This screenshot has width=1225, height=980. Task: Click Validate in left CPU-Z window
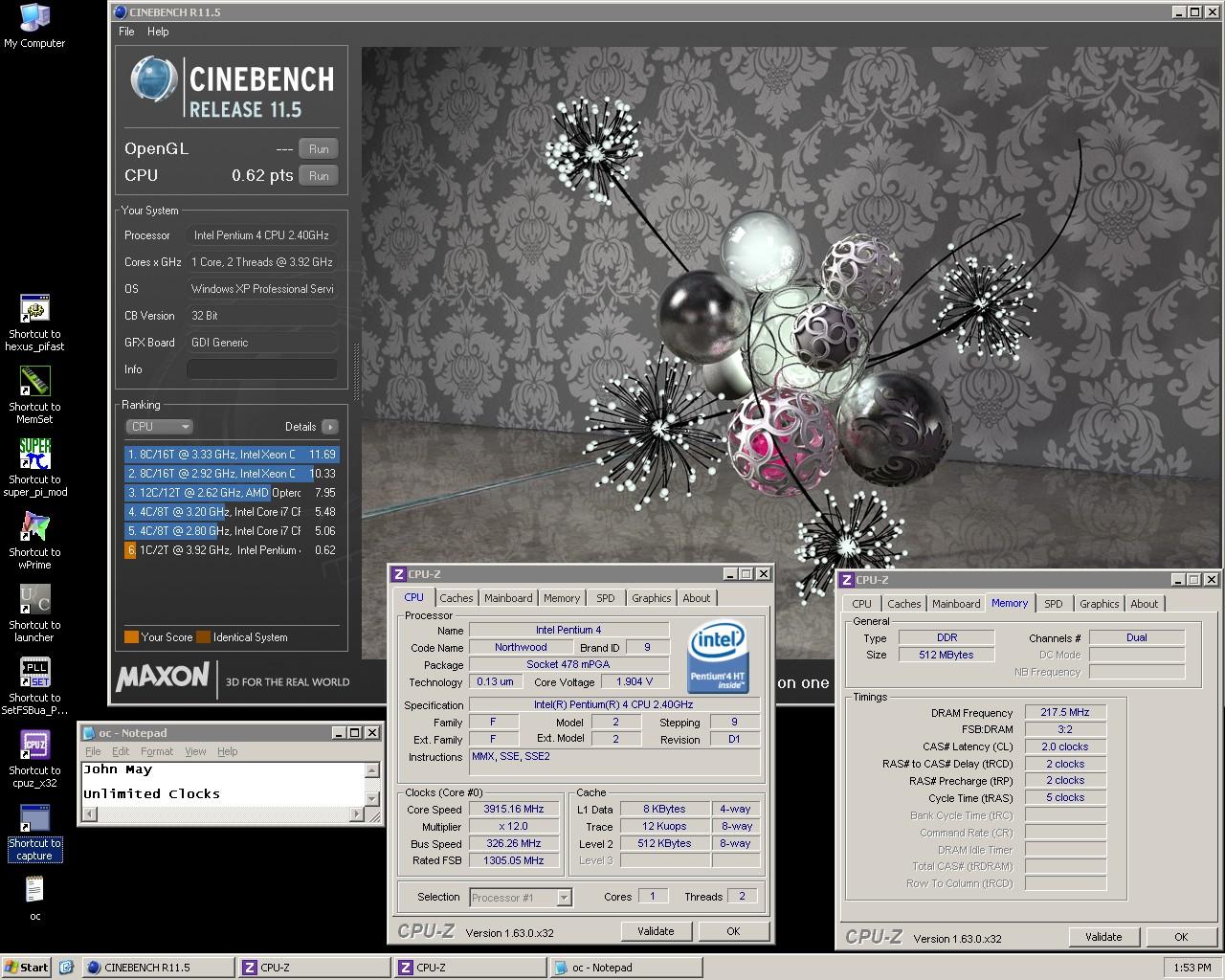[656, 931]
